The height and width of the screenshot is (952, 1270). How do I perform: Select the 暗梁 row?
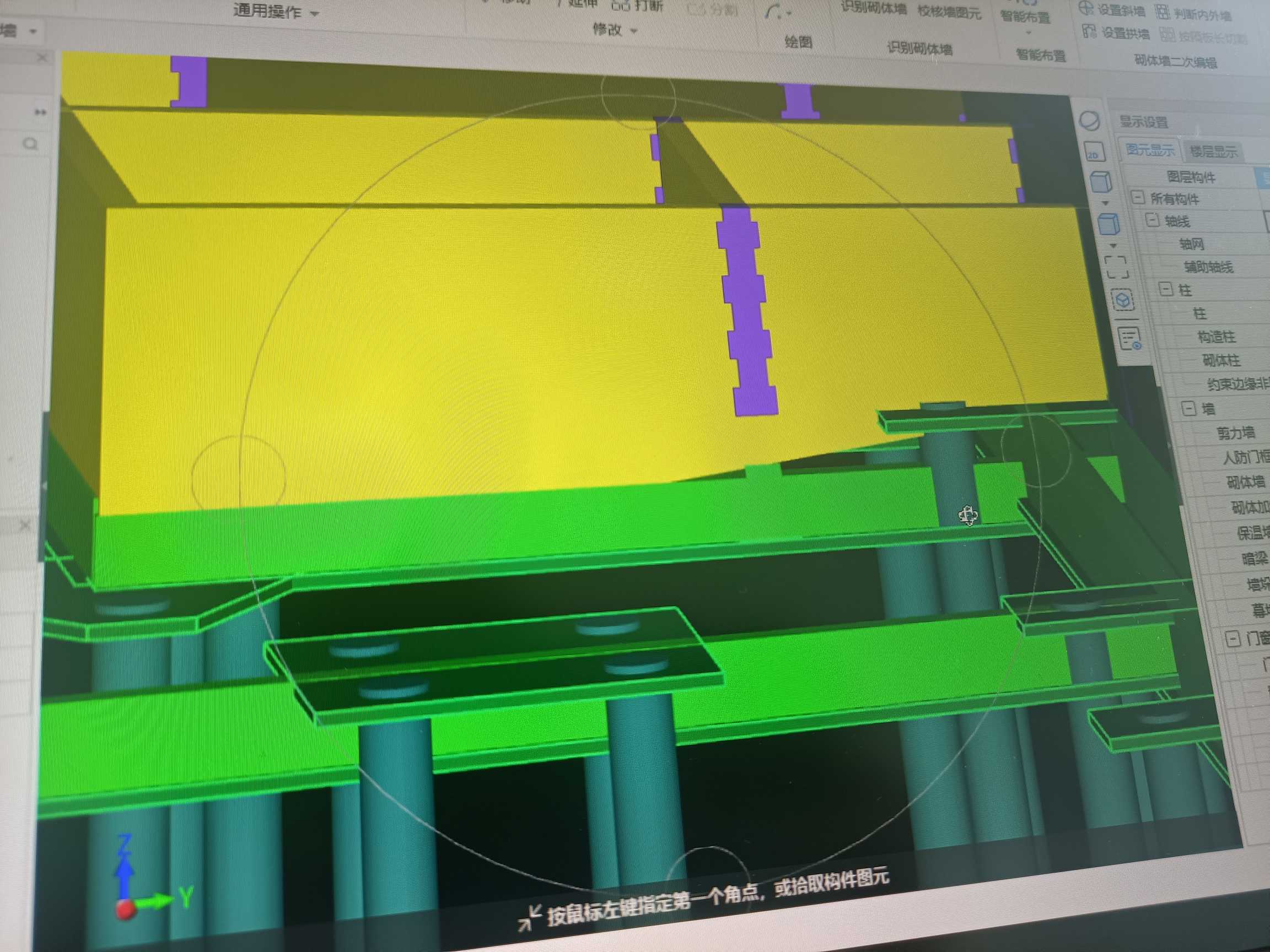[x=1255, y=558]
